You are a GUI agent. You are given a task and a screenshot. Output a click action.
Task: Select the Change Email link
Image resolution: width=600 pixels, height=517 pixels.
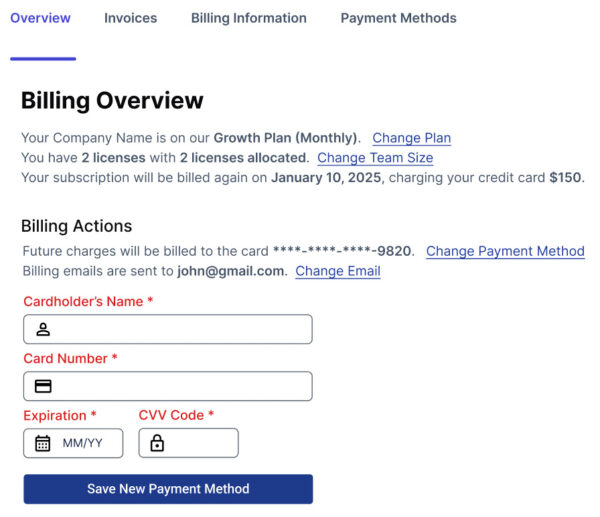pyautogui.click(x=338, y=271)
